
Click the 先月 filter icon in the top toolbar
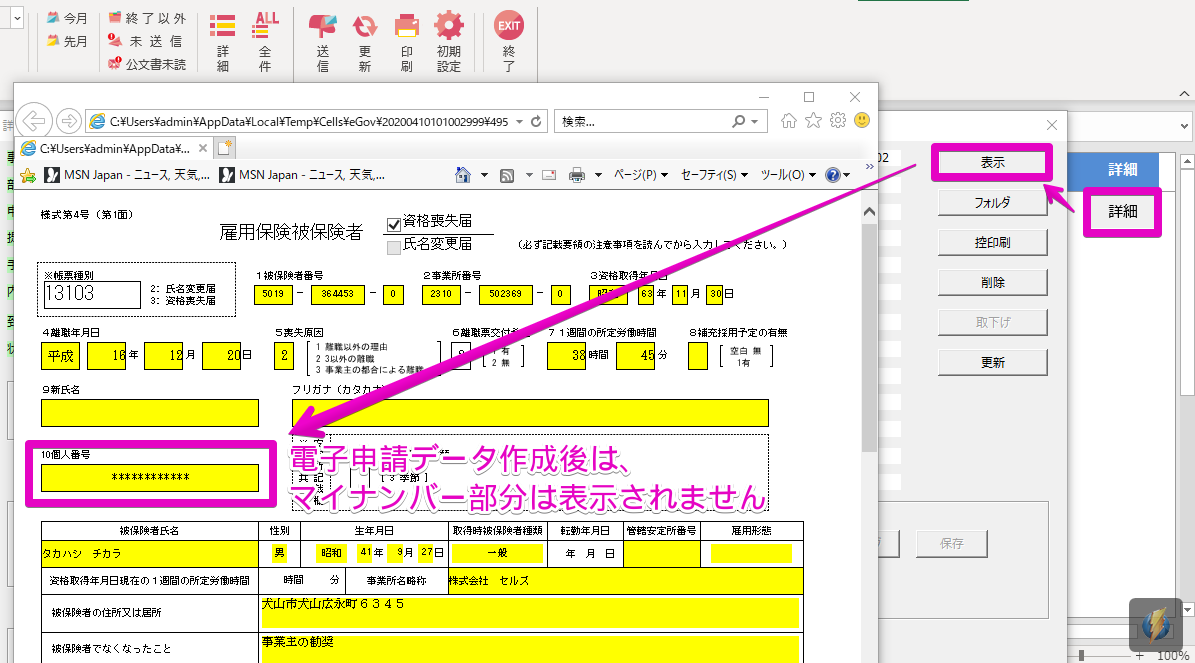53,40
